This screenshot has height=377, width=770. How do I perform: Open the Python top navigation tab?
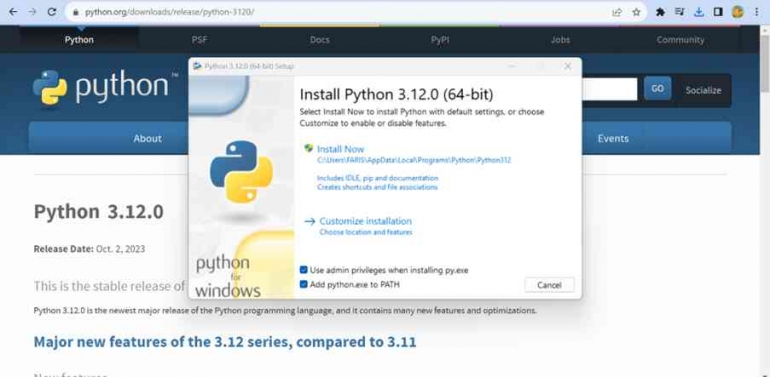tap(79, 40)
